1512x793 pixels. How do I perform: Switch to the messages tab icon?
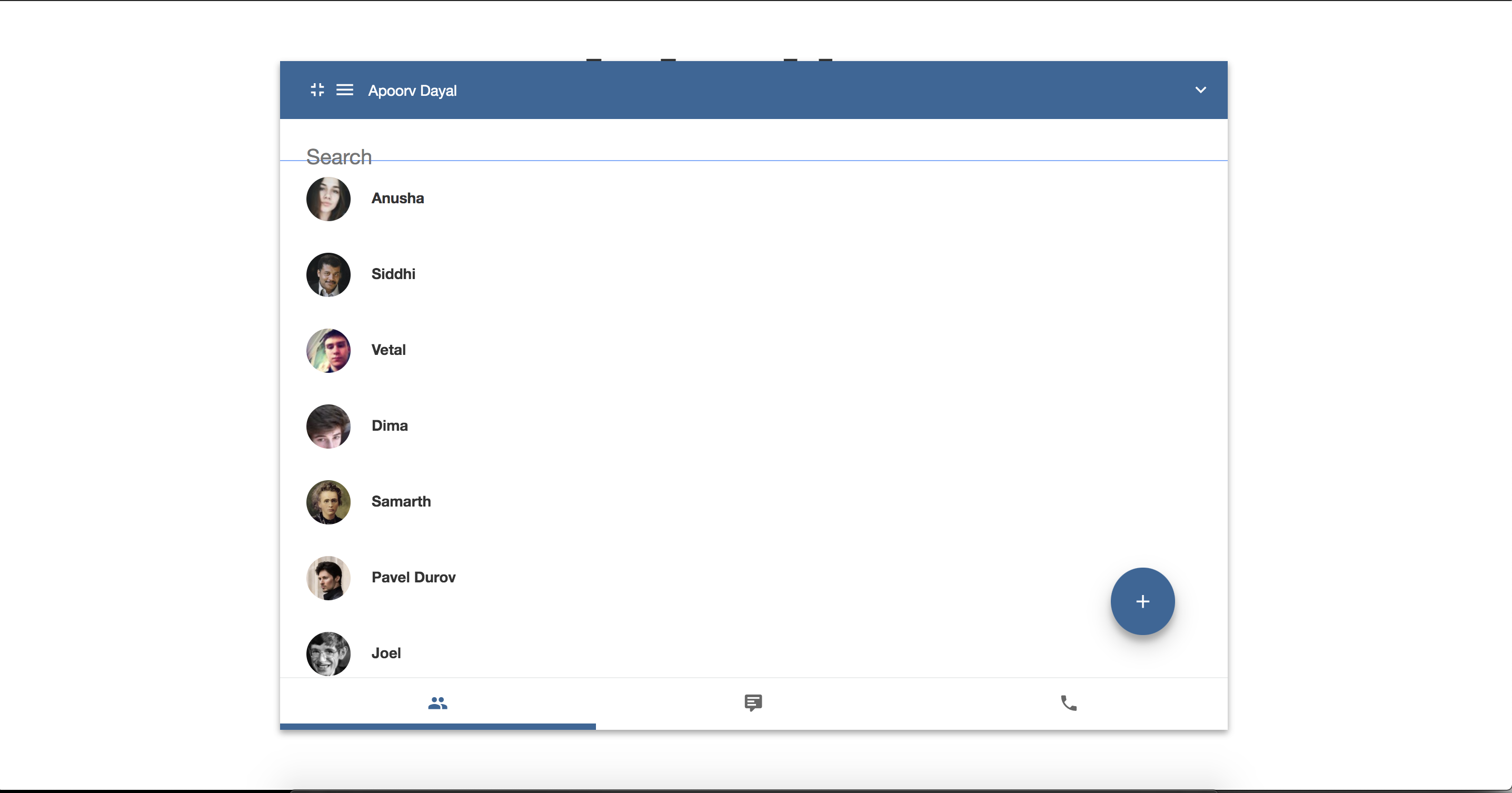click(753, 702)
